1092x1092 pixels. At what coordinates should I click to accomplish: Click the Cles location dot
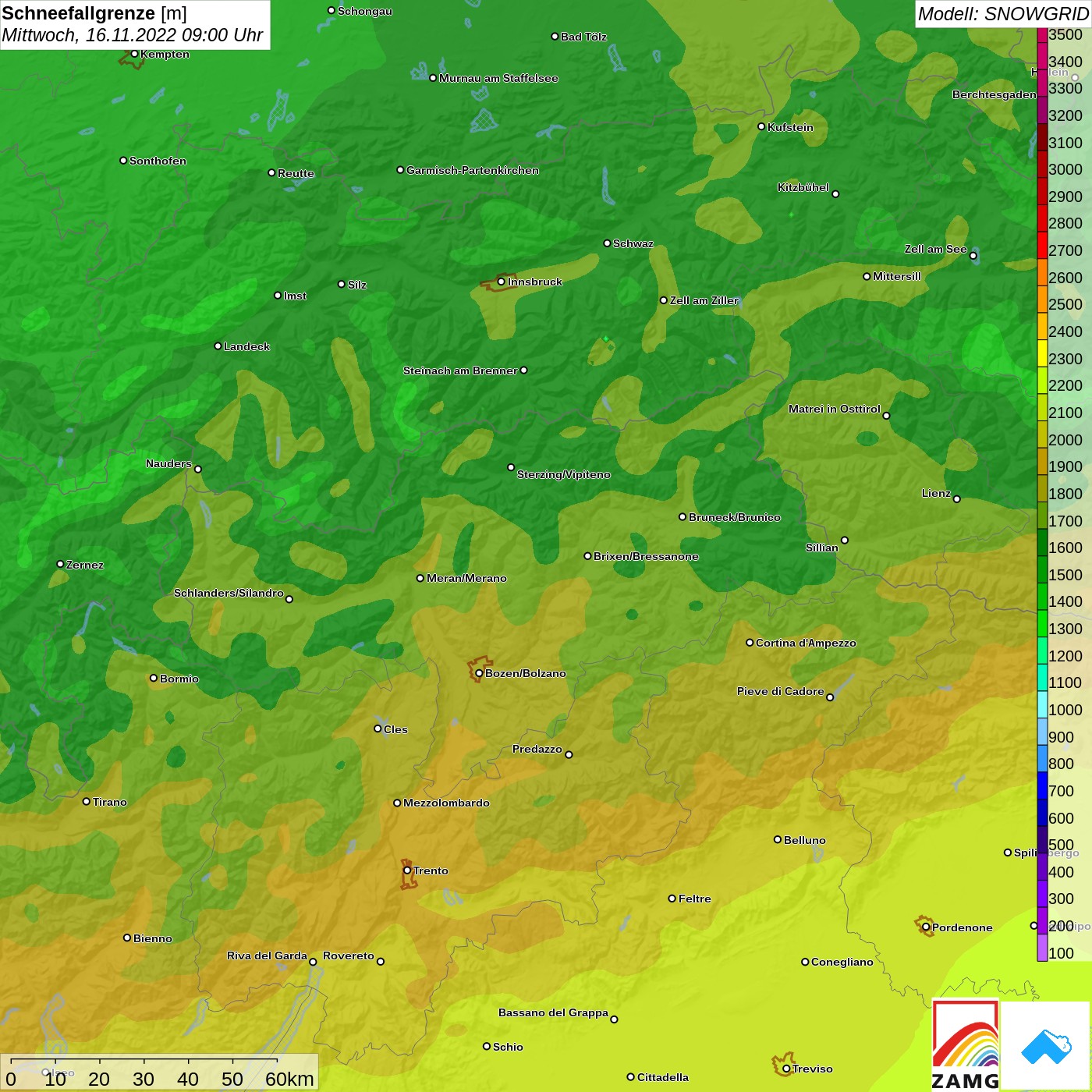(x=378, y=729)
